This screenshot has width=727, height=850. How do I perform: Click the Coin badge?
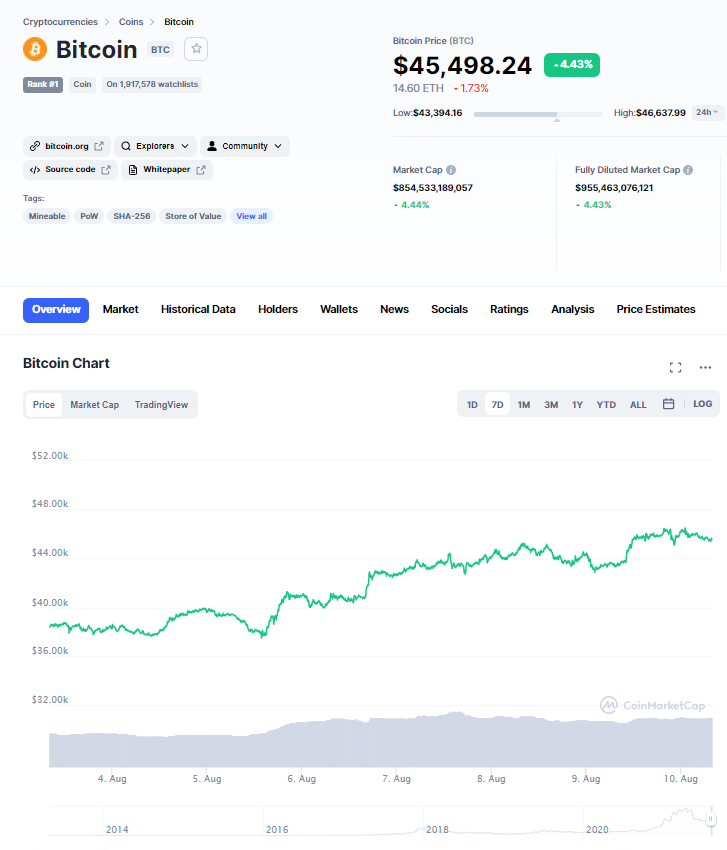coord(82,85)
